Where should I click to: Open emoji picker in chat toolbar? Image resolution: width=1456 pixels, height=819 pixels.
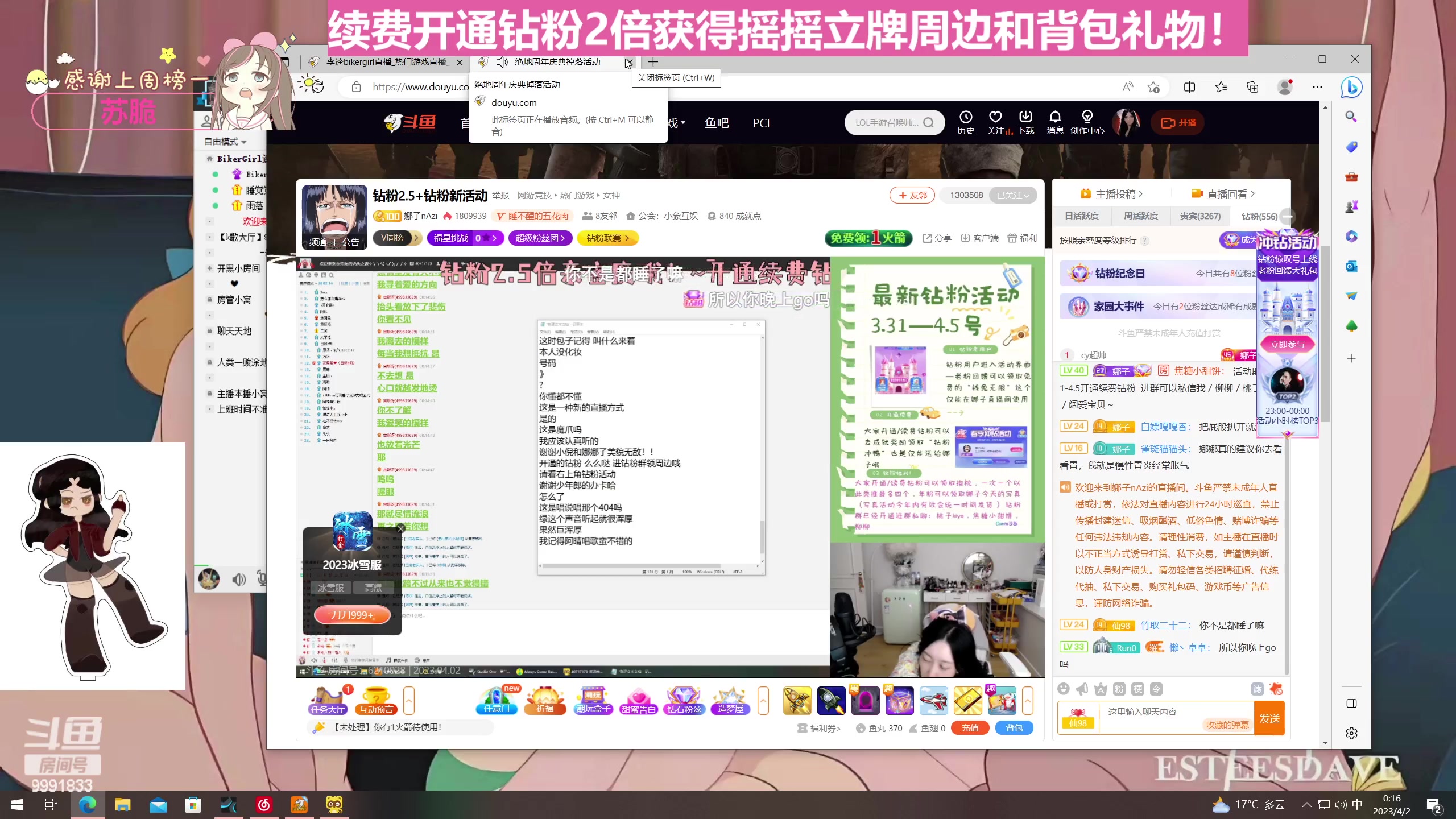click(x=1063, y=689)
